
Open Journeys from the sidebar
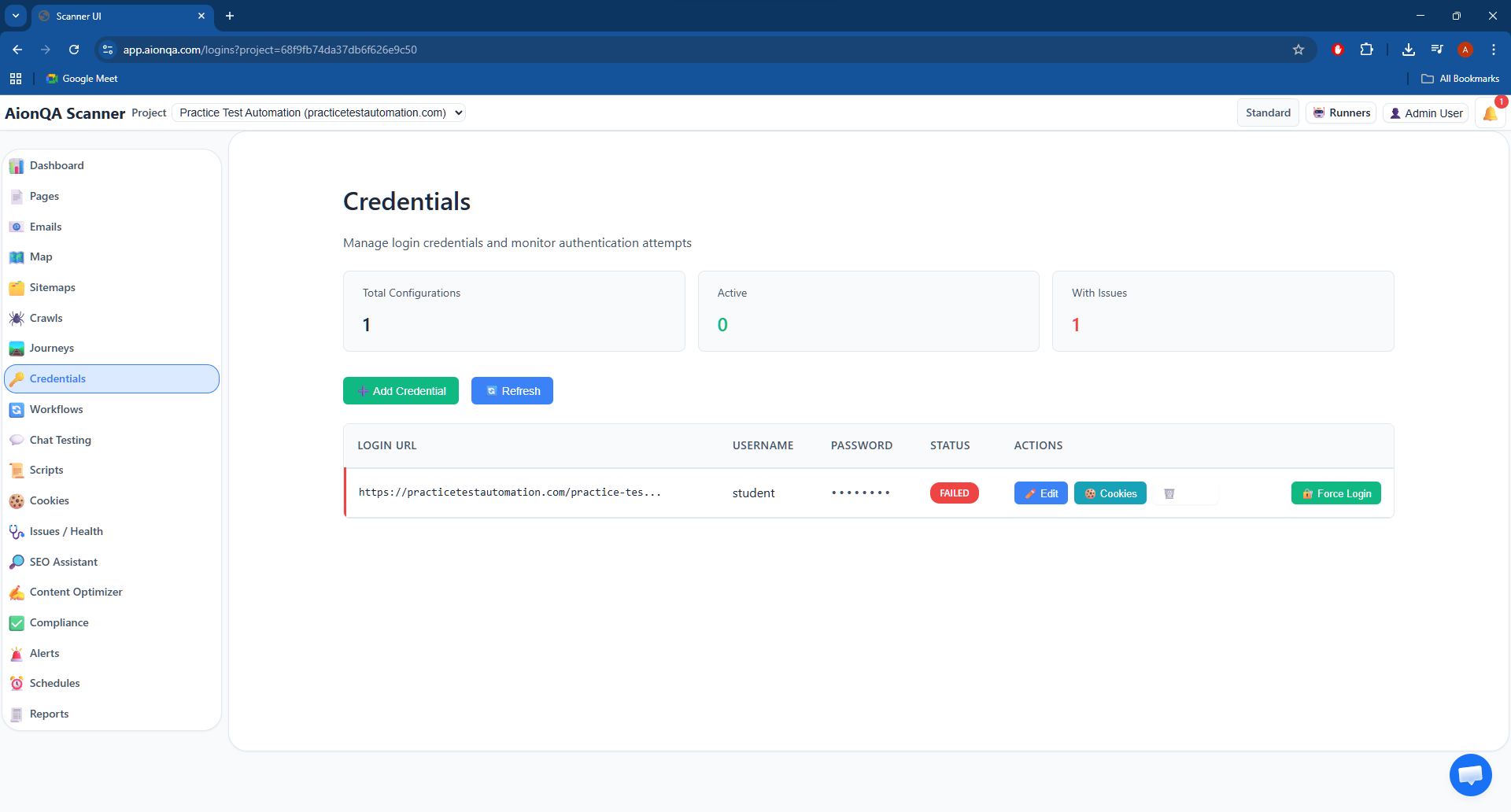pyautogui.click(x=52, y=348)
